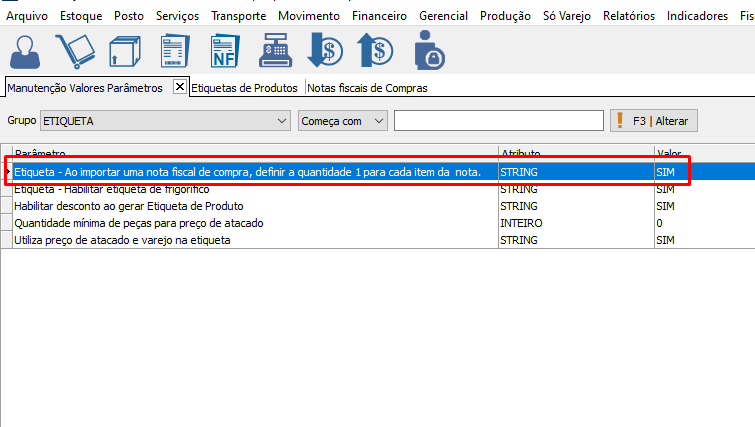Click the dollar with down arrow icon
This screenshot has width=755, height=427.
coord(325,51)
